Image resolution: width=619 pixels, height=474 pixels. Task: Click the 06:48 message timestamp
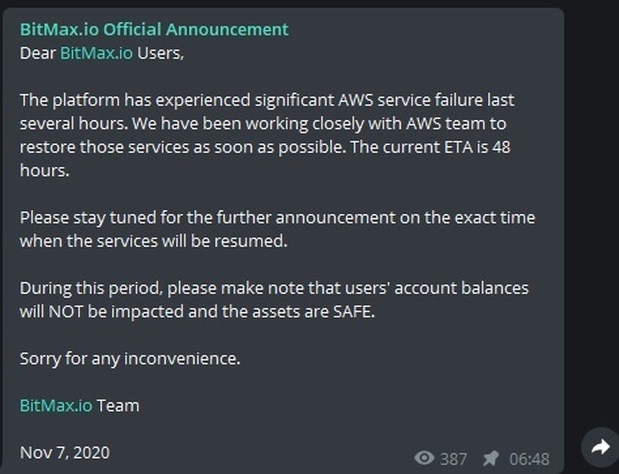click(x=529, y=459)
